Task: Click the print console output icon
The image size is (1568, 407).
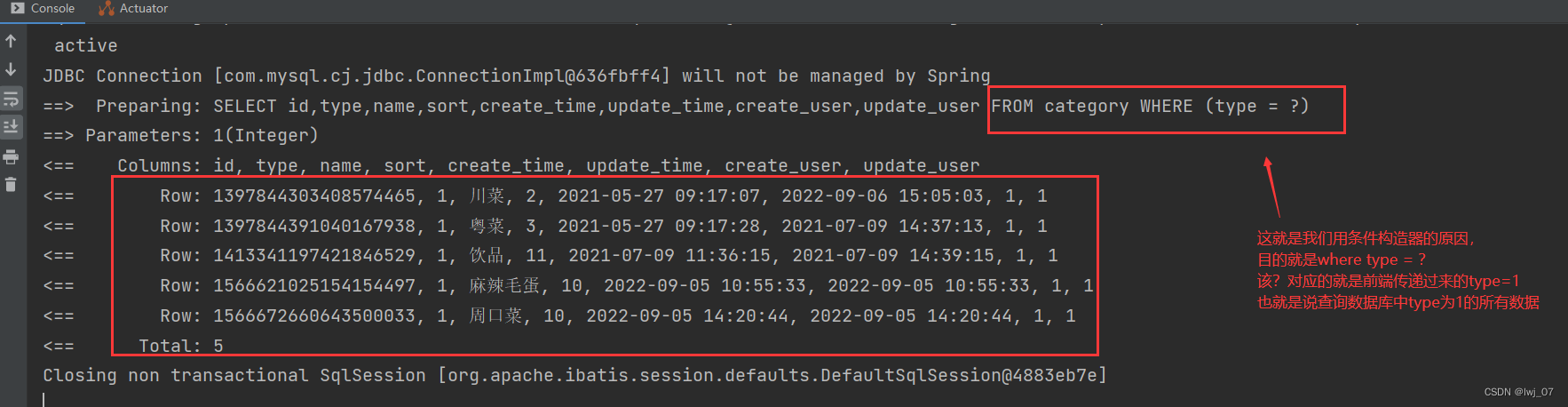Action: pos(11,157)
